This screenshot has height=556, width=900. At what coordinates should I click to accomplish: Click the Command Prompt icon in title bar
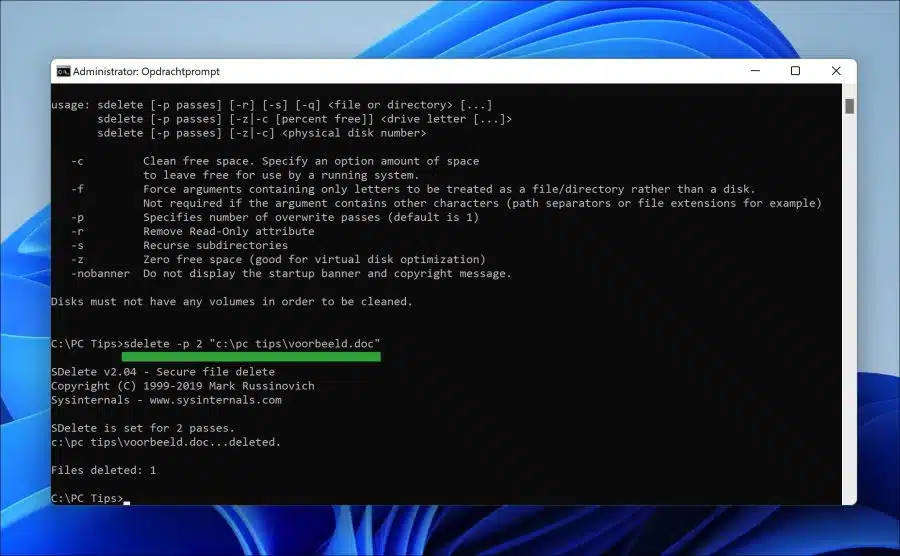point(63,71)
